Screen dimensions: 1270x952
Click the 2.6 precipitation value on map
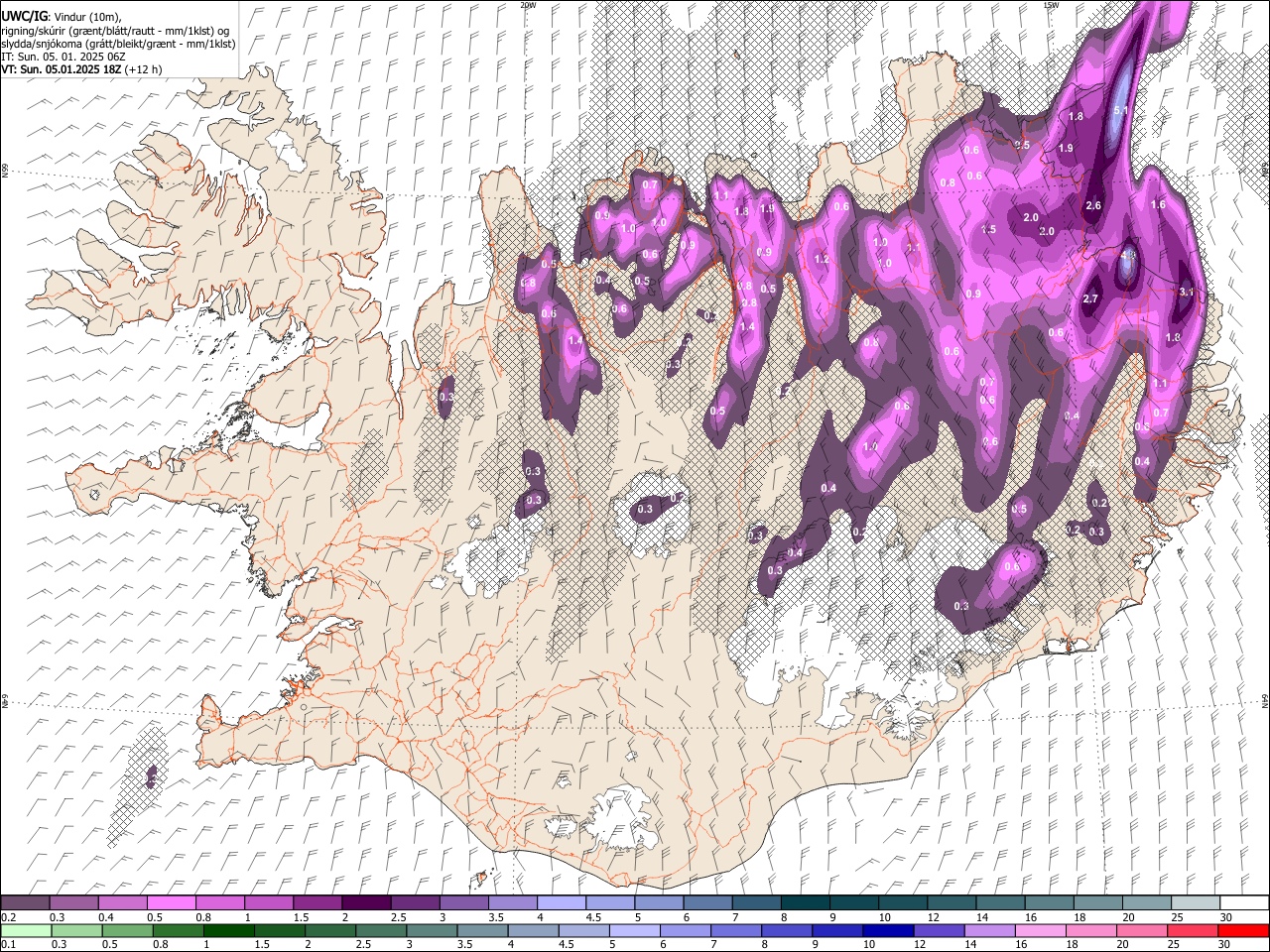1093,205
